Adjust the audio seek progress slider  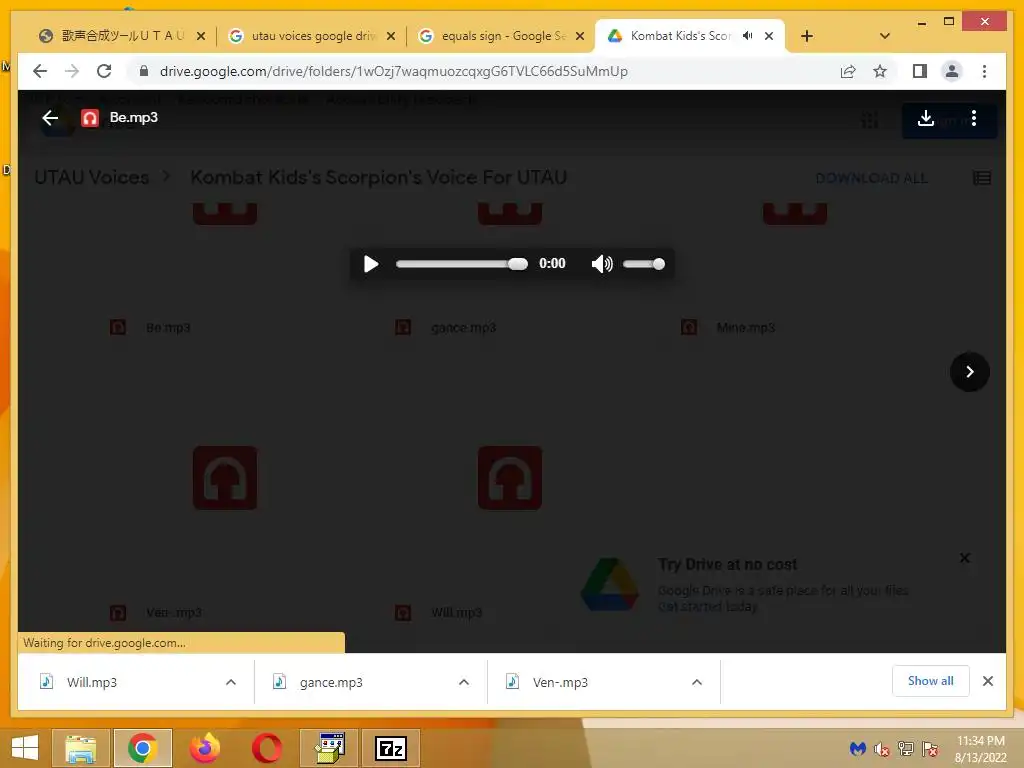pos(462,264)
